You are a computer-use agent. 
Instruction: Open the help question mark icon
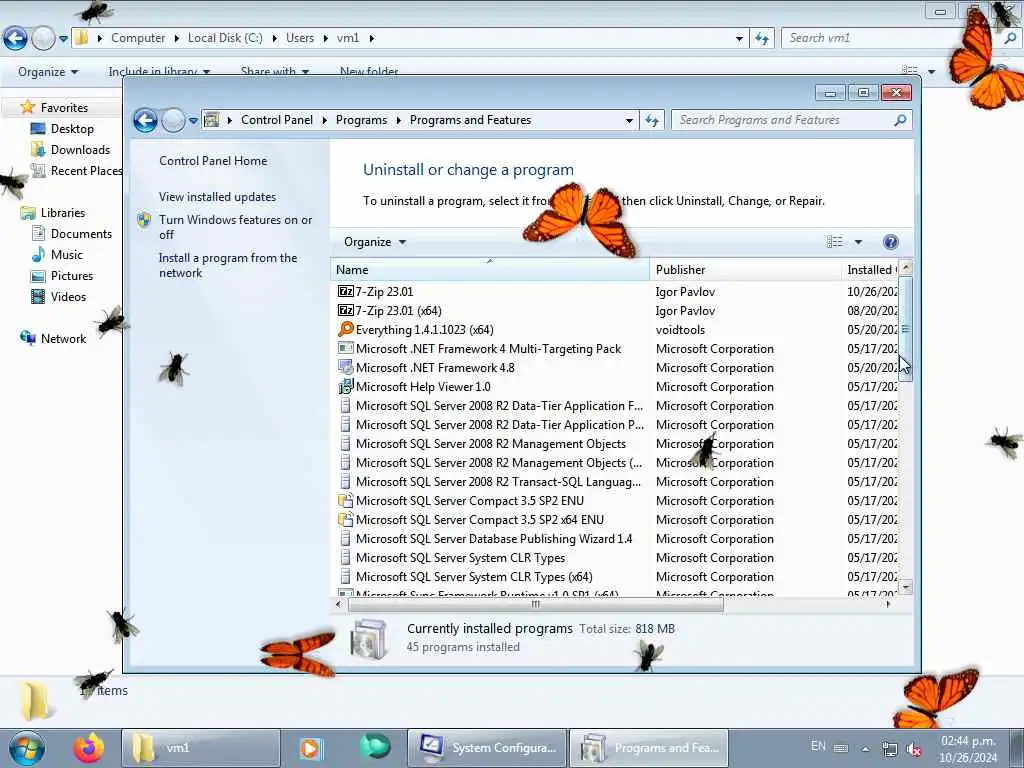(x=890, y=242)
